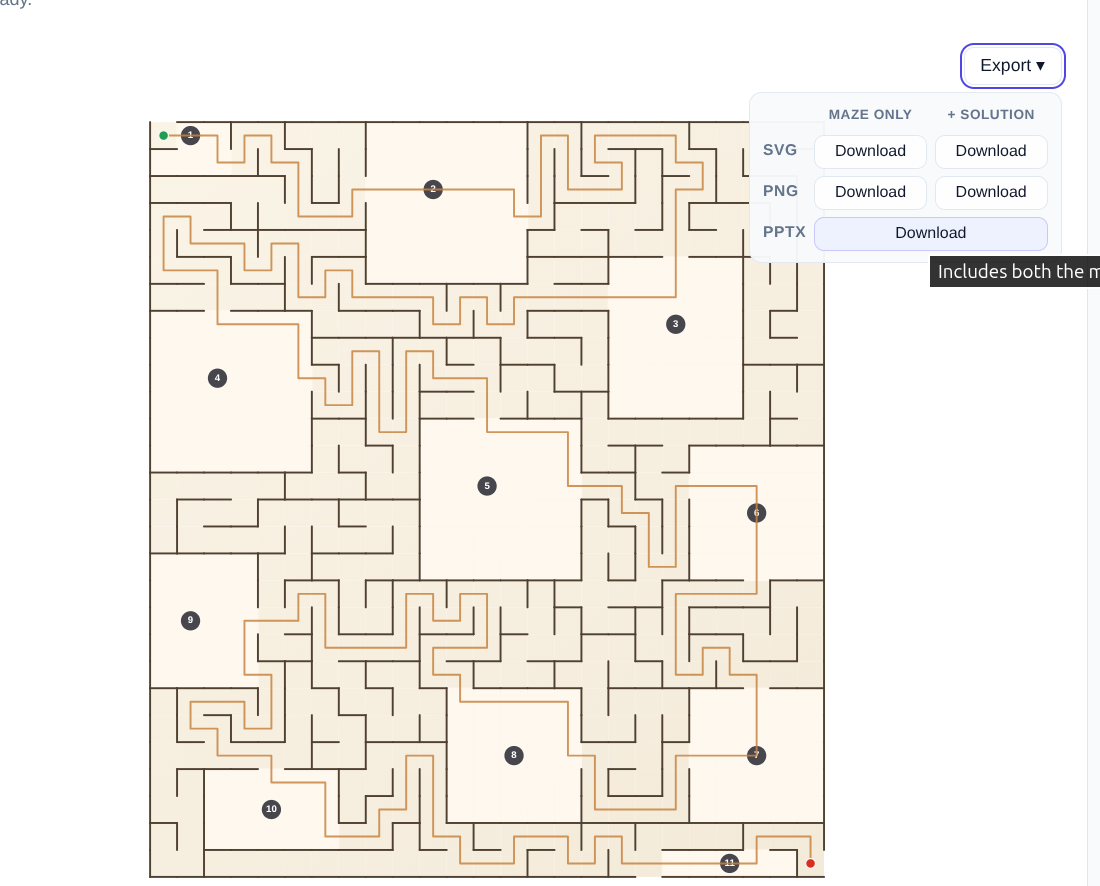The width and height of the screenshot is (1100, 886).
Task: Click waypoint marker 9 on the left
Action: pyautogui.click(x=189, y=620)
